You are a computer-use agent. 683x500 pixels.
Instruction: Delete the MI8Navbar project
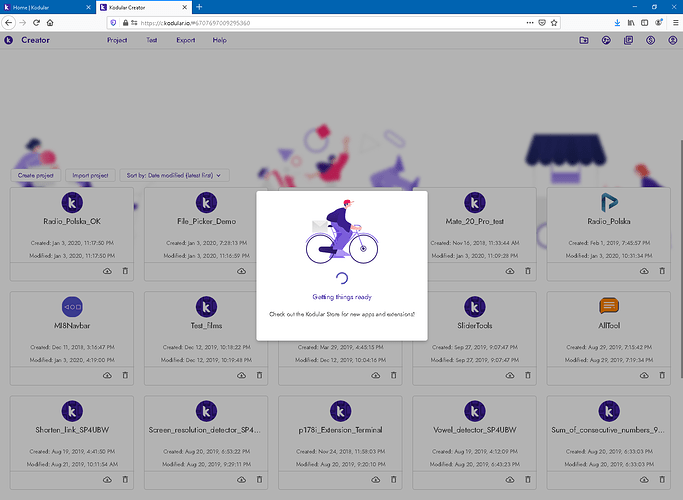[x=125, y=375]
